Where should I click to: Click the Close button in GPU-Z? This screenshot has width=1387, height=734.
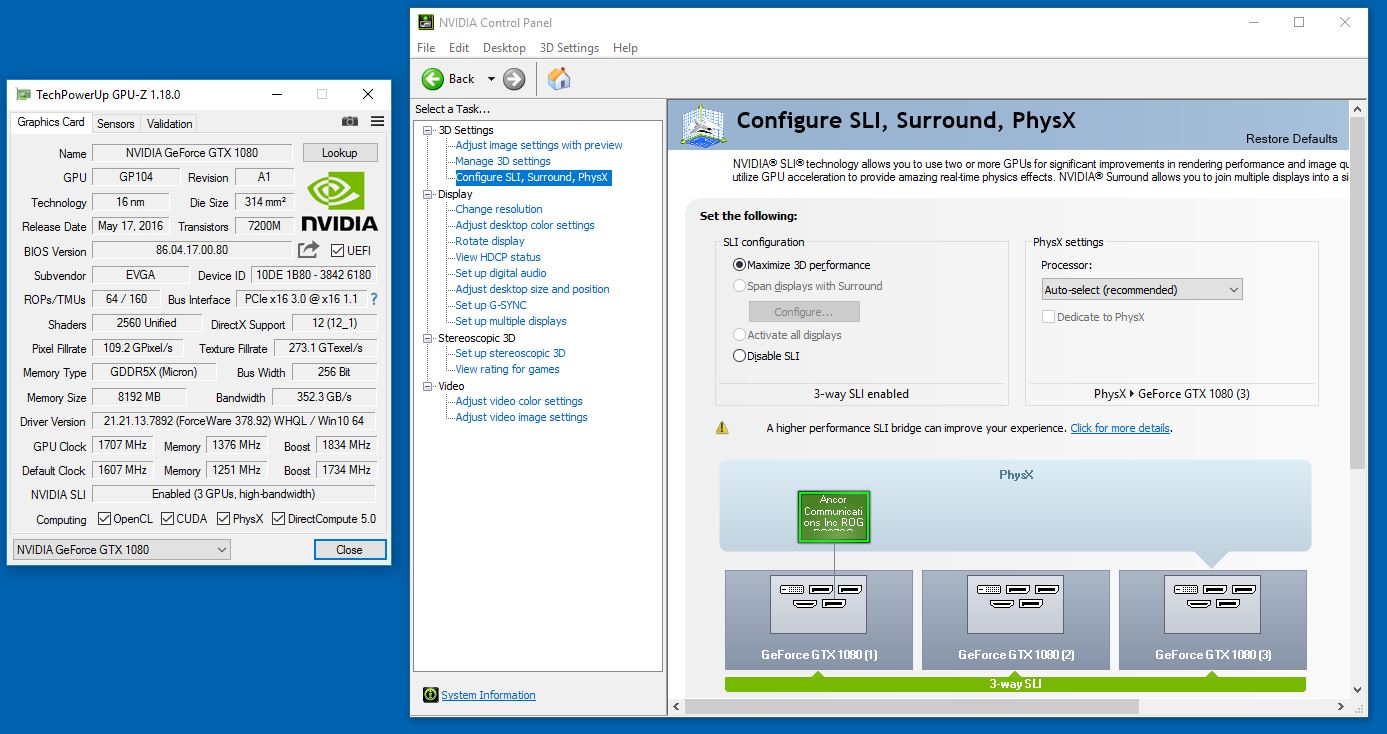(x=349, y=549)
